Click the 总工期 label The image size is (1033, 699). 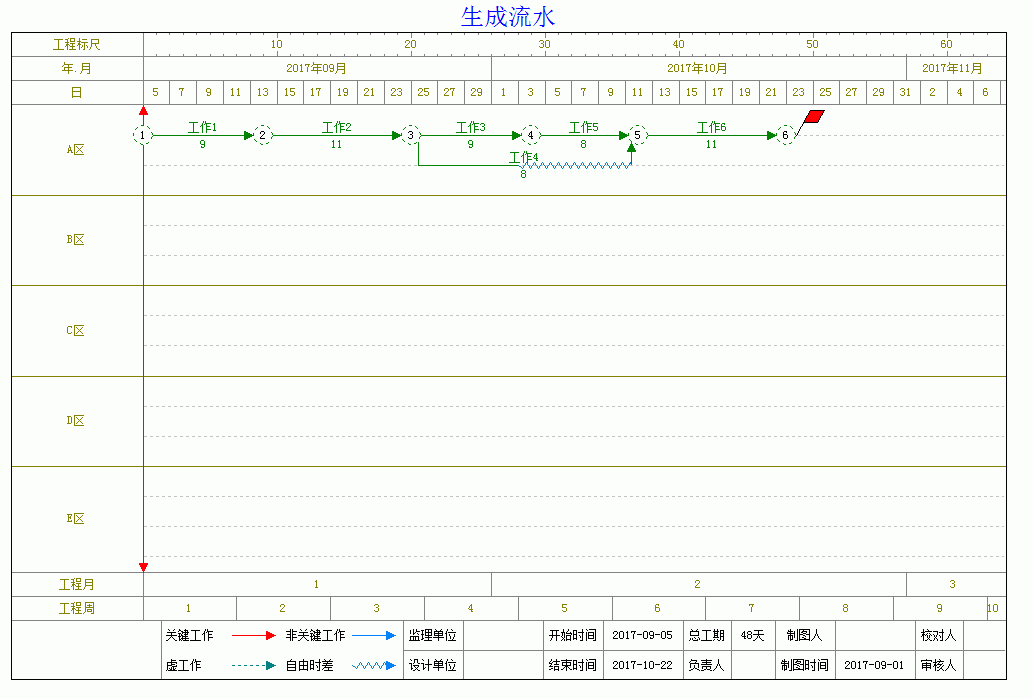706,636
